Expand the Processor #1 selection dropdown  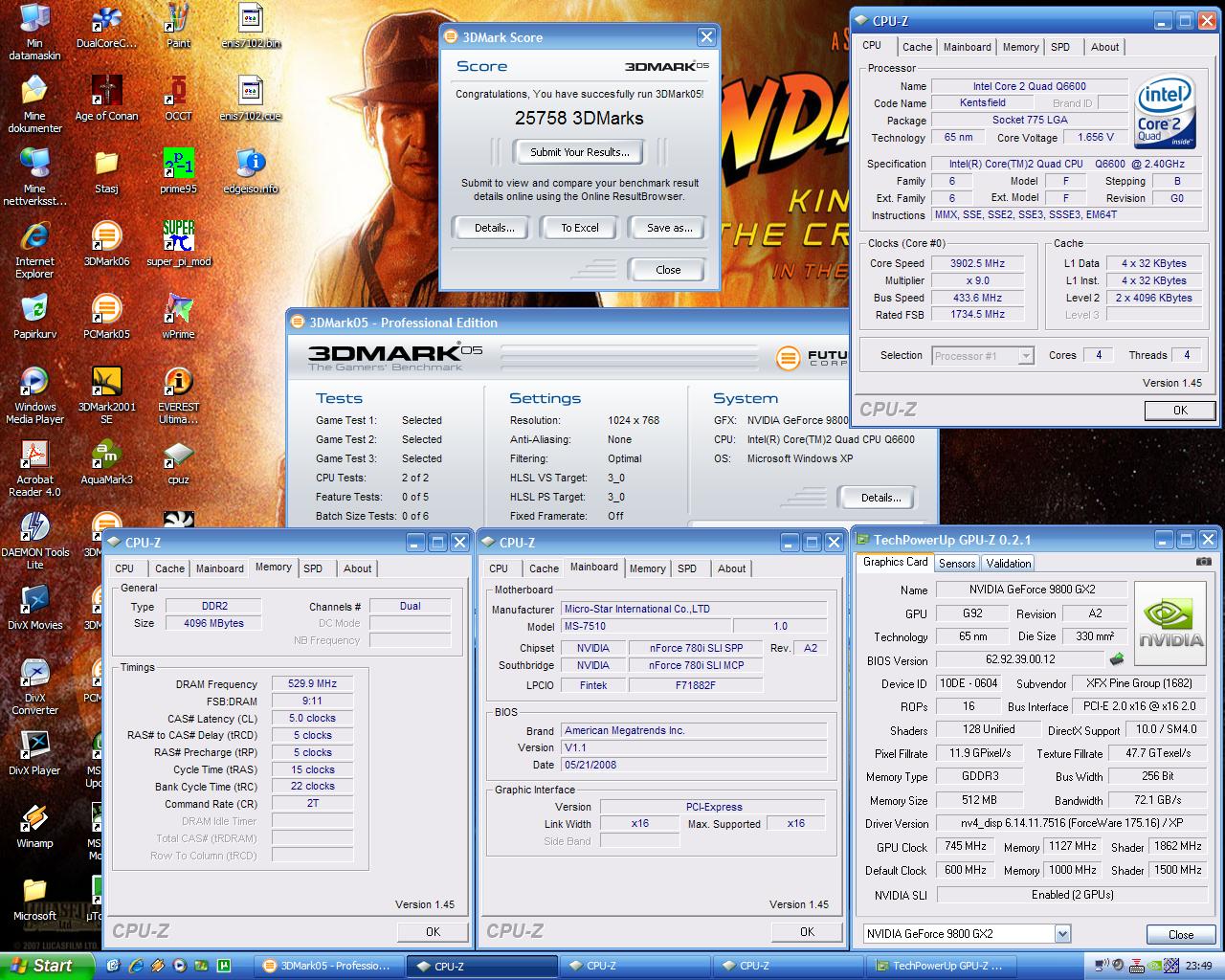pyautogui.click(x=1026, y=355)
